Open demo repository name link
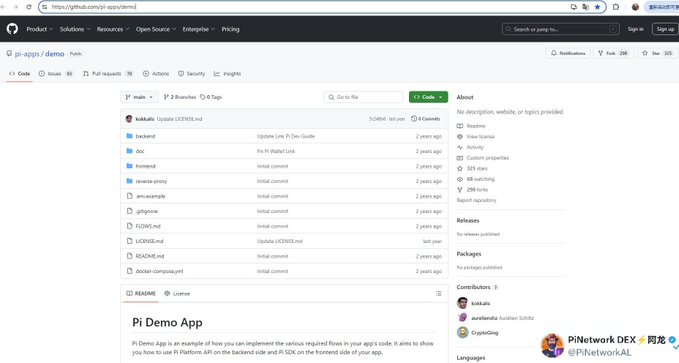The height and width of the screenshot is (363, 679). coord(55,54)
